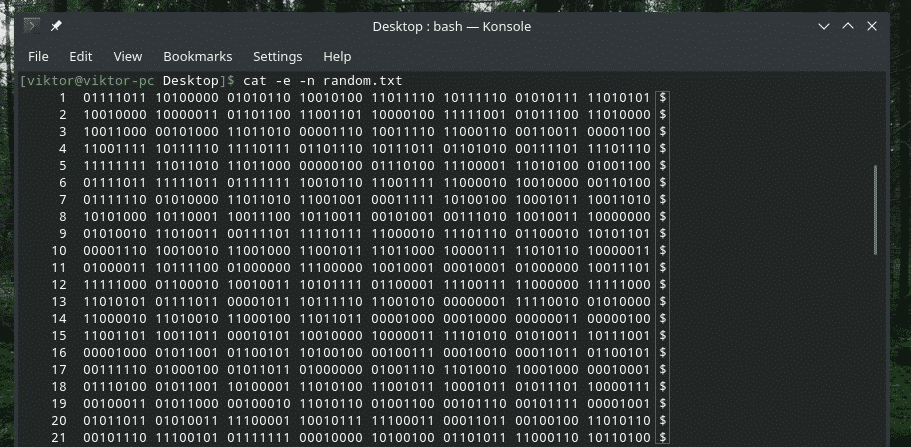
Task: Open the Edit menu
Action: tap(81, 57)
